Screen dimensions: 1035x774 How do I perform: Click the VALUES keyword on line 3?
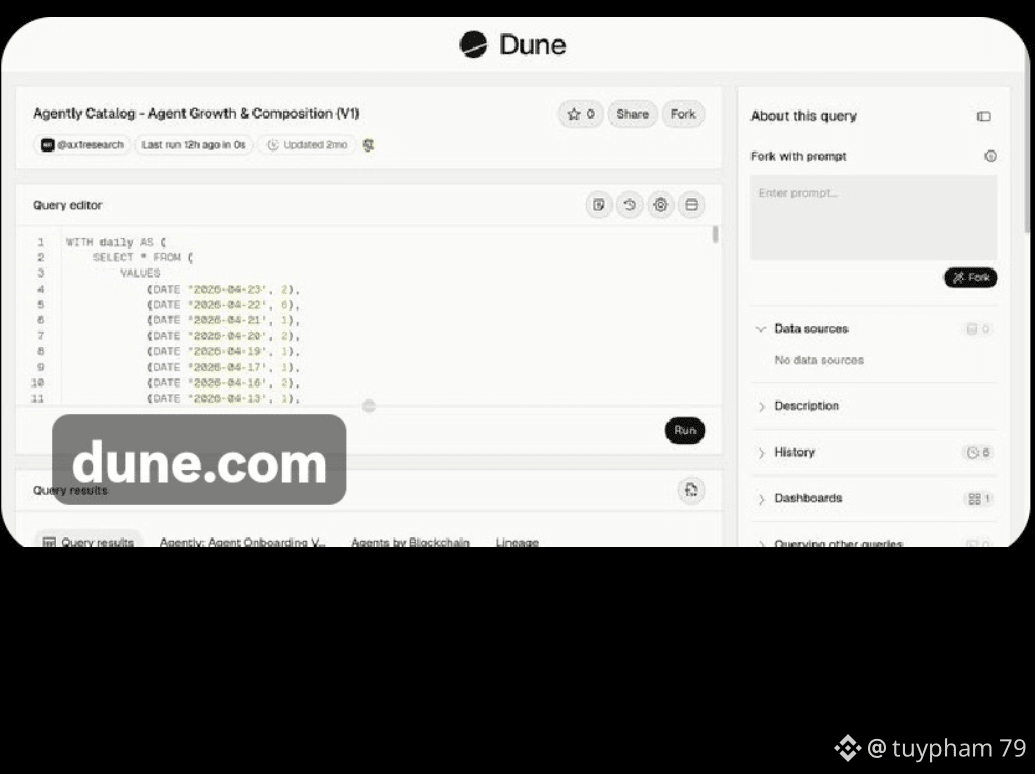click(140, 273)
